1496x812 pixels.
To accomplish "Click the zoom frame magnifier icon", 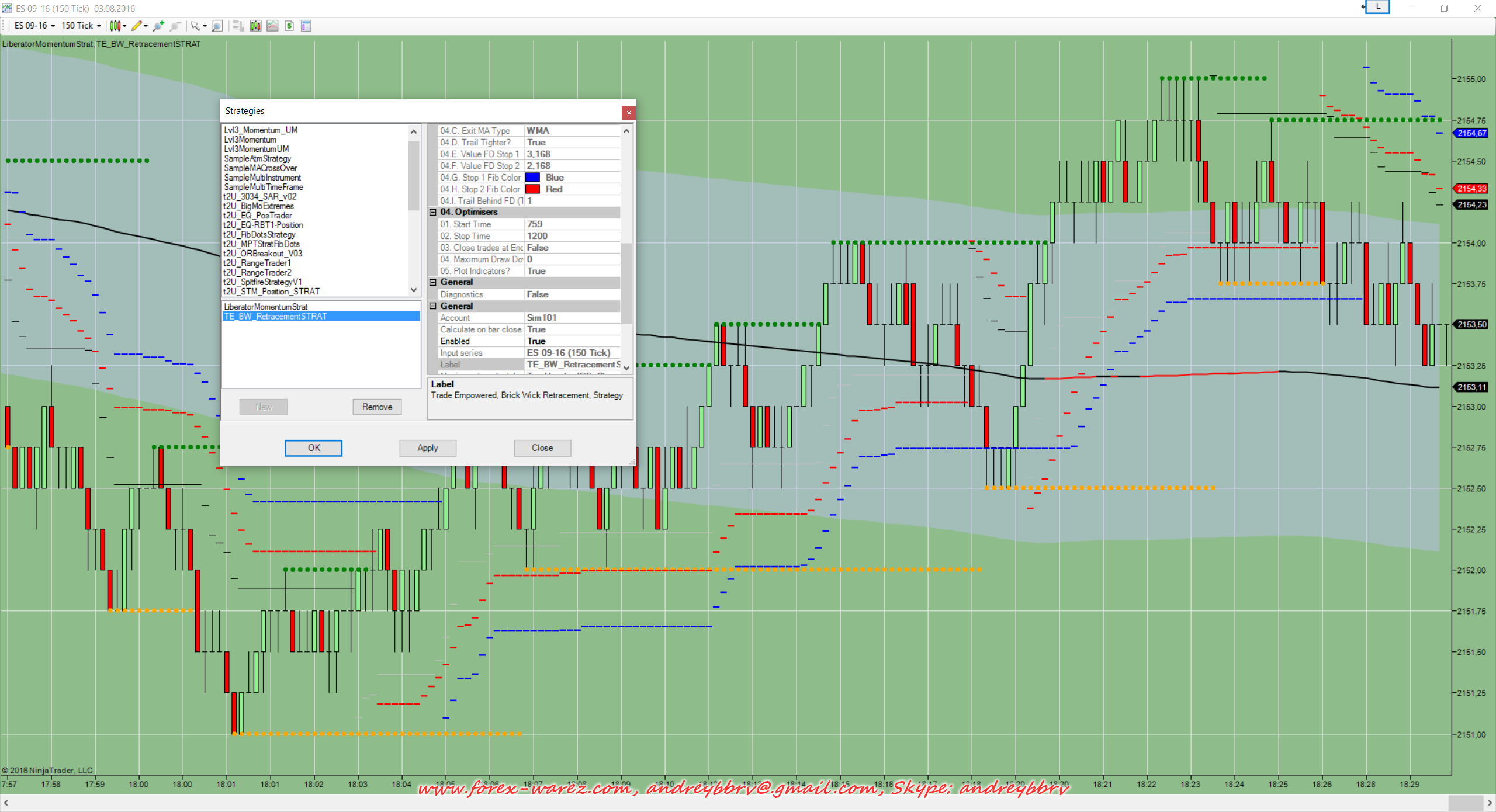I will [x=217, y=26].
